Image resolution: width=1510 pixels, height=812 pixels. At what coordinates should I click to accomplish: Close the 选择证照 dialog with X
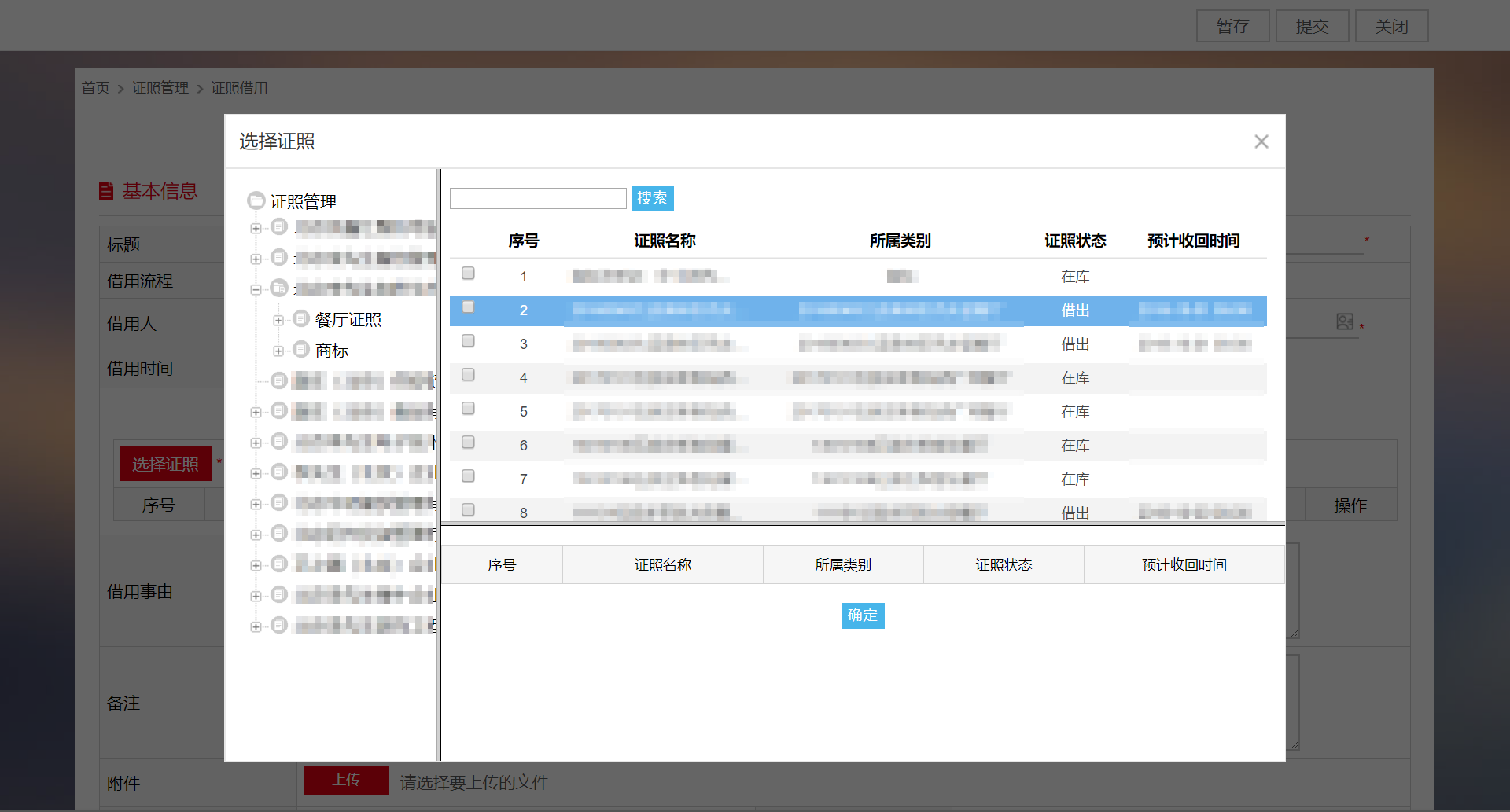point(1261,141)
